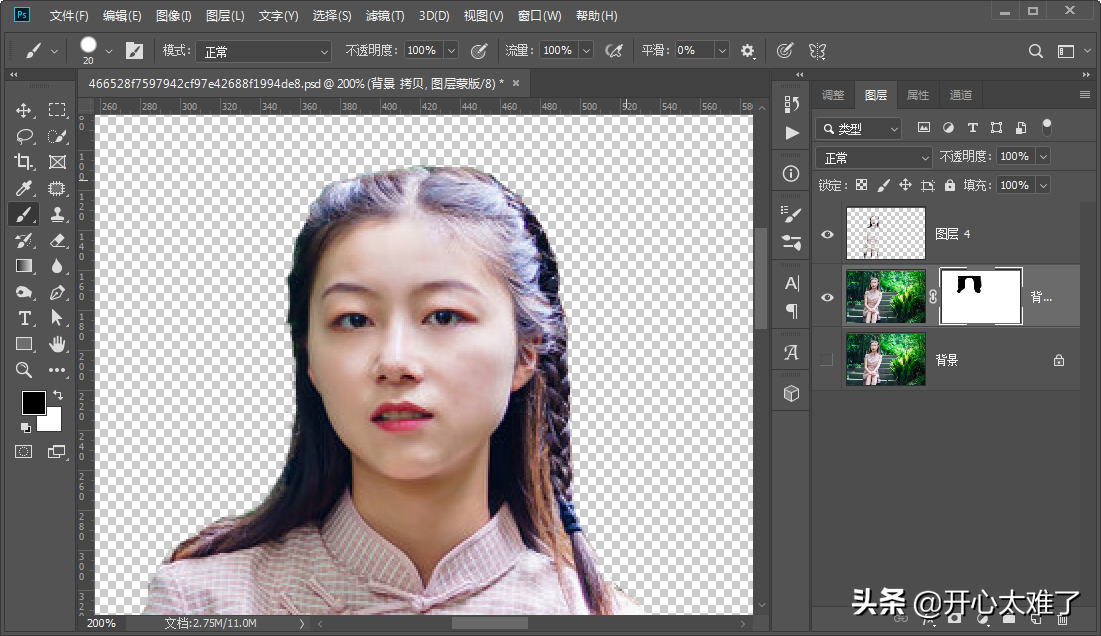This screenshot has height=636, width=1101.
Task: Open the 滤镜(T) menu
Action: (385, 16)
